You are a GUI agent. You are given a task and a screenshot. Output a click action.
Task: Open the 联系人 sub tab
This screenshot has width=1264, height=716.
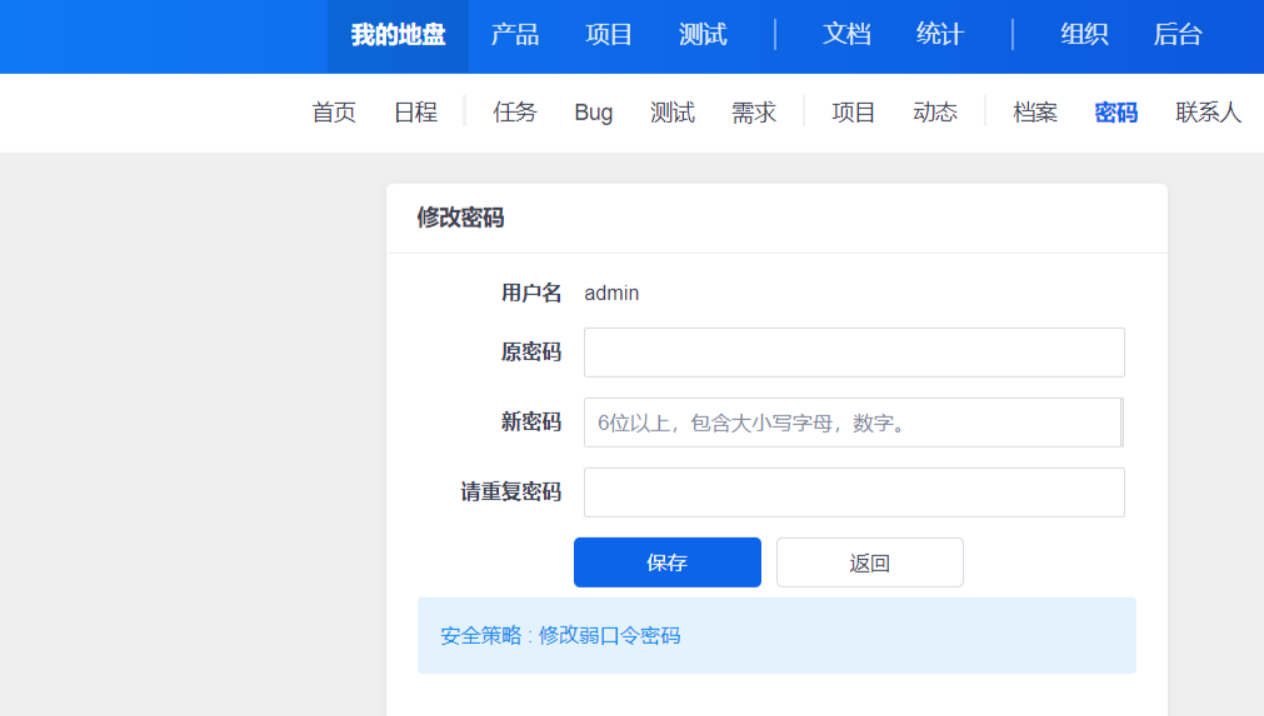tap(1208, 113)
